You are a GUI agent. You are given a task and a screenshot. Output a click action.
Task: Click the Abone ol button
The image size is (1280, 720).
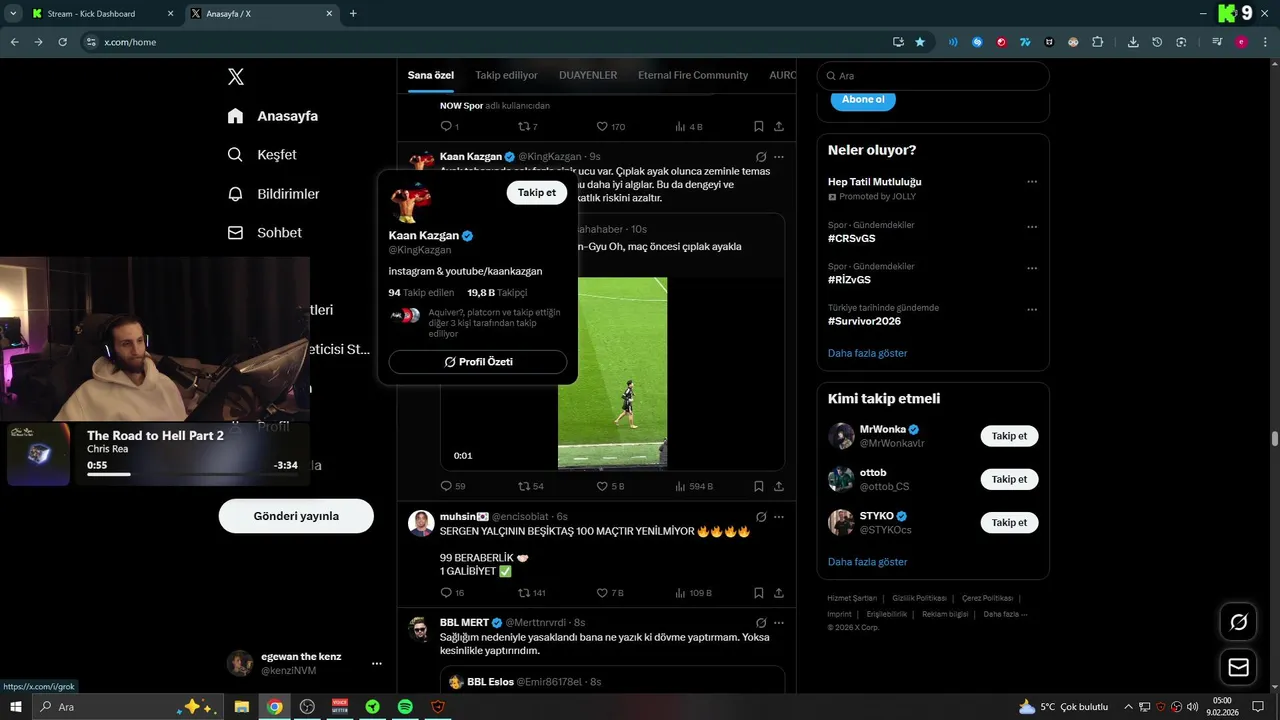click(863, 100)
